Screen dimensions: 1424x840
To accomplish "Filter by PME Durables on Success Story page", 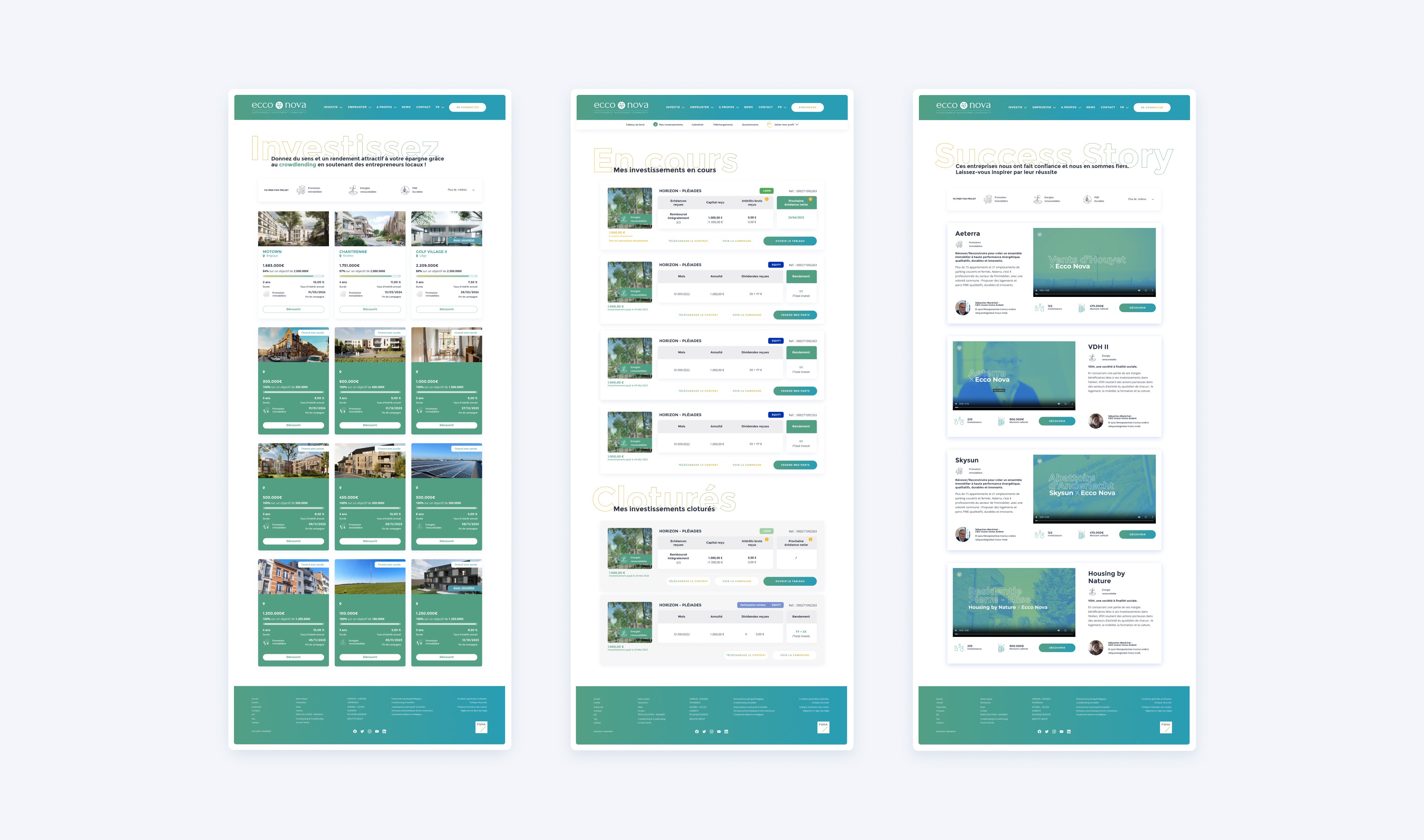I will [x=1094, y=199].
